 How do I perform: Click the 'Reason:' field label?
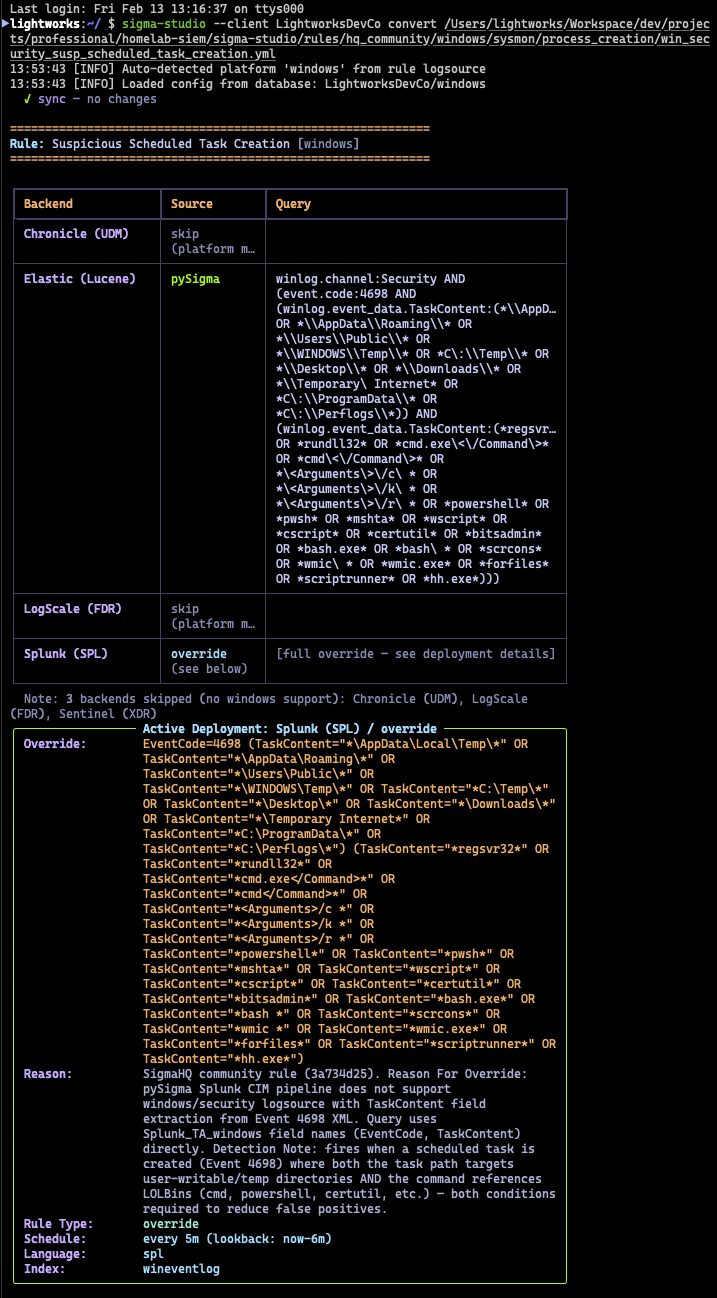tap(48, 1074)
